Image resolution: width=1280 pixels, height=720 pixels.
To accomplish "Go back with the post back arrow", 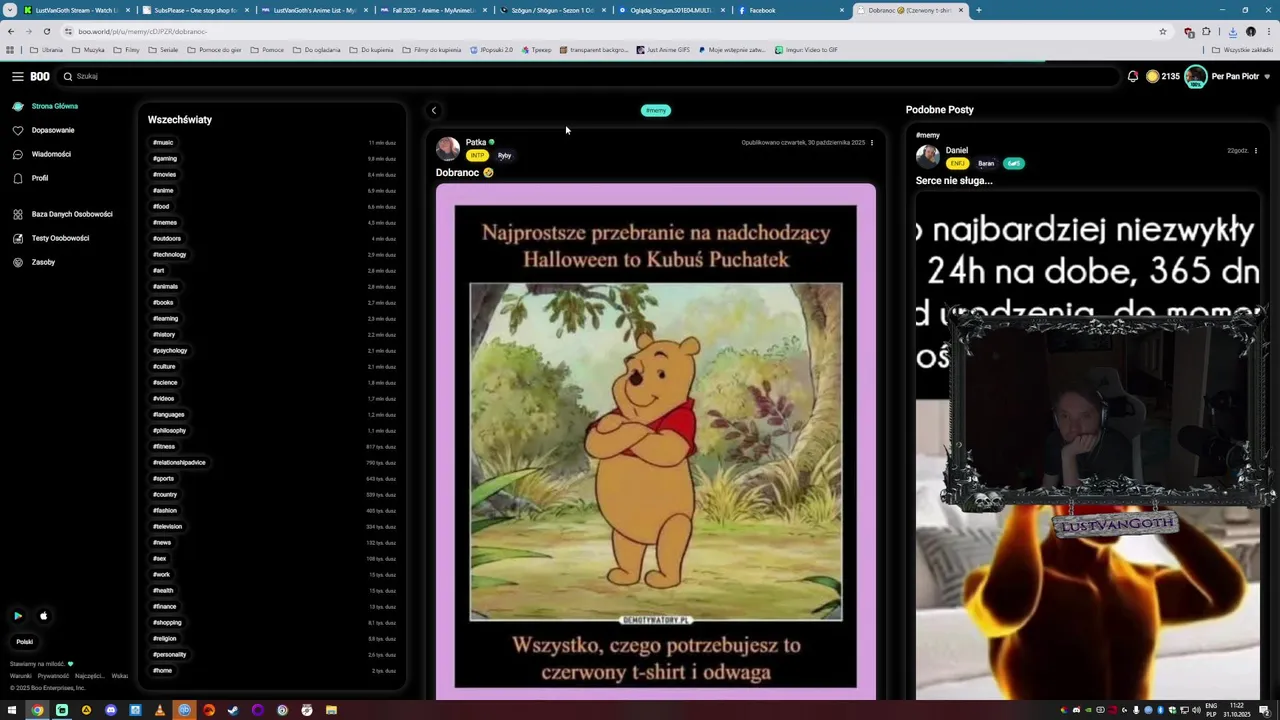I will 433,110.
